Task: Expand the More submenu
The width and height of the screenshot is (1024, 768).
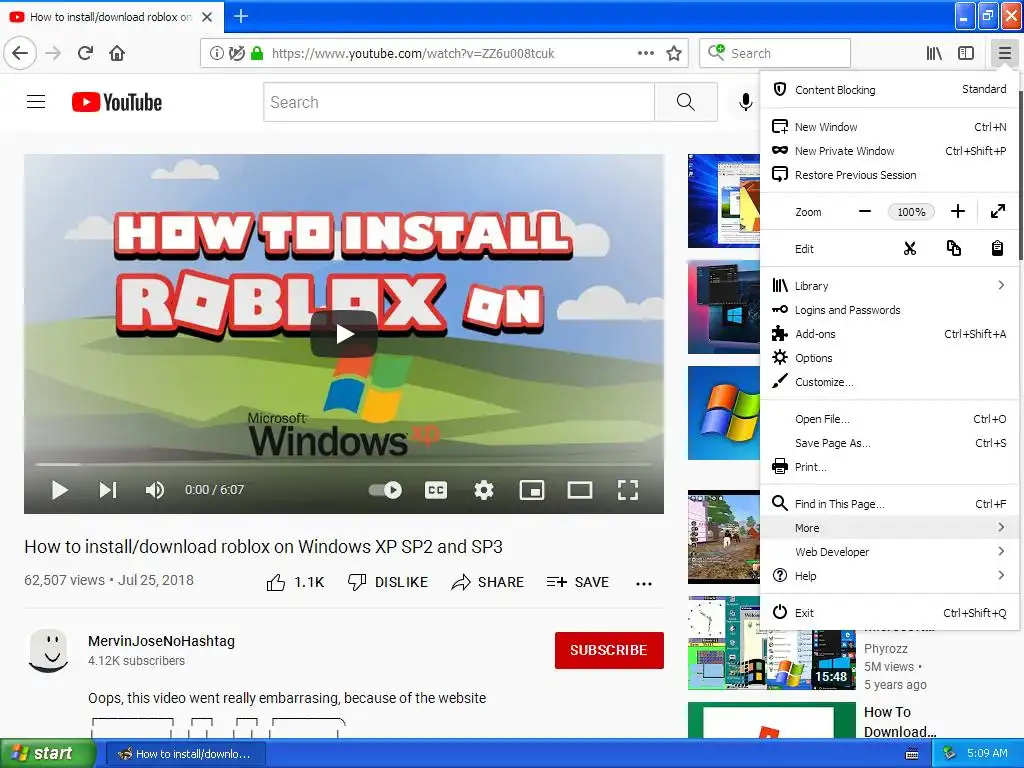Action: click(889, 528)
